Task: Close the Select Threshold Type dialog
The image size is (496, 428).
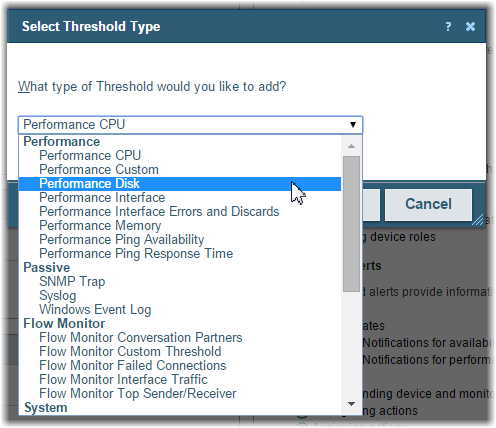Action: tap(470, 26)
